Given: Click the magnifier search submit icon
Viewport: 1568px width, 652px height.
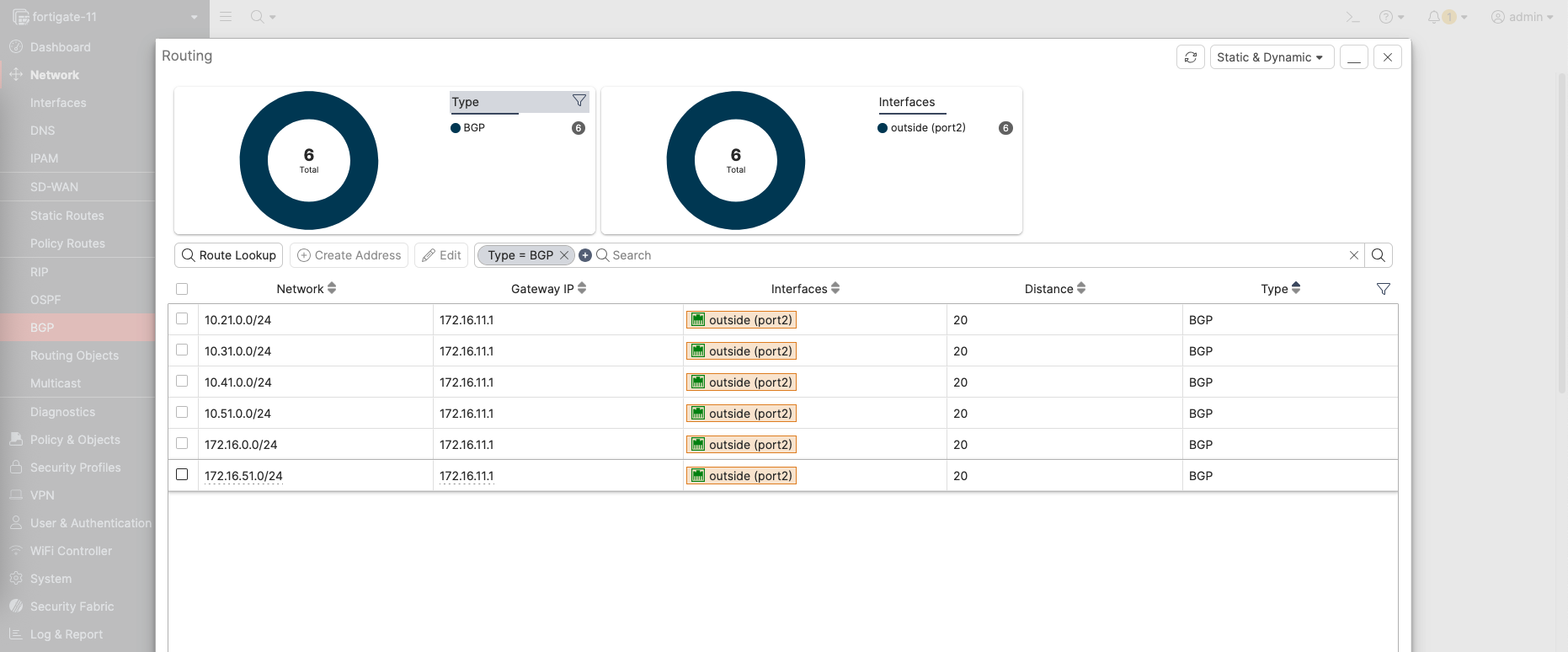Looking at the screenshot, I should tap(1379, 255).
